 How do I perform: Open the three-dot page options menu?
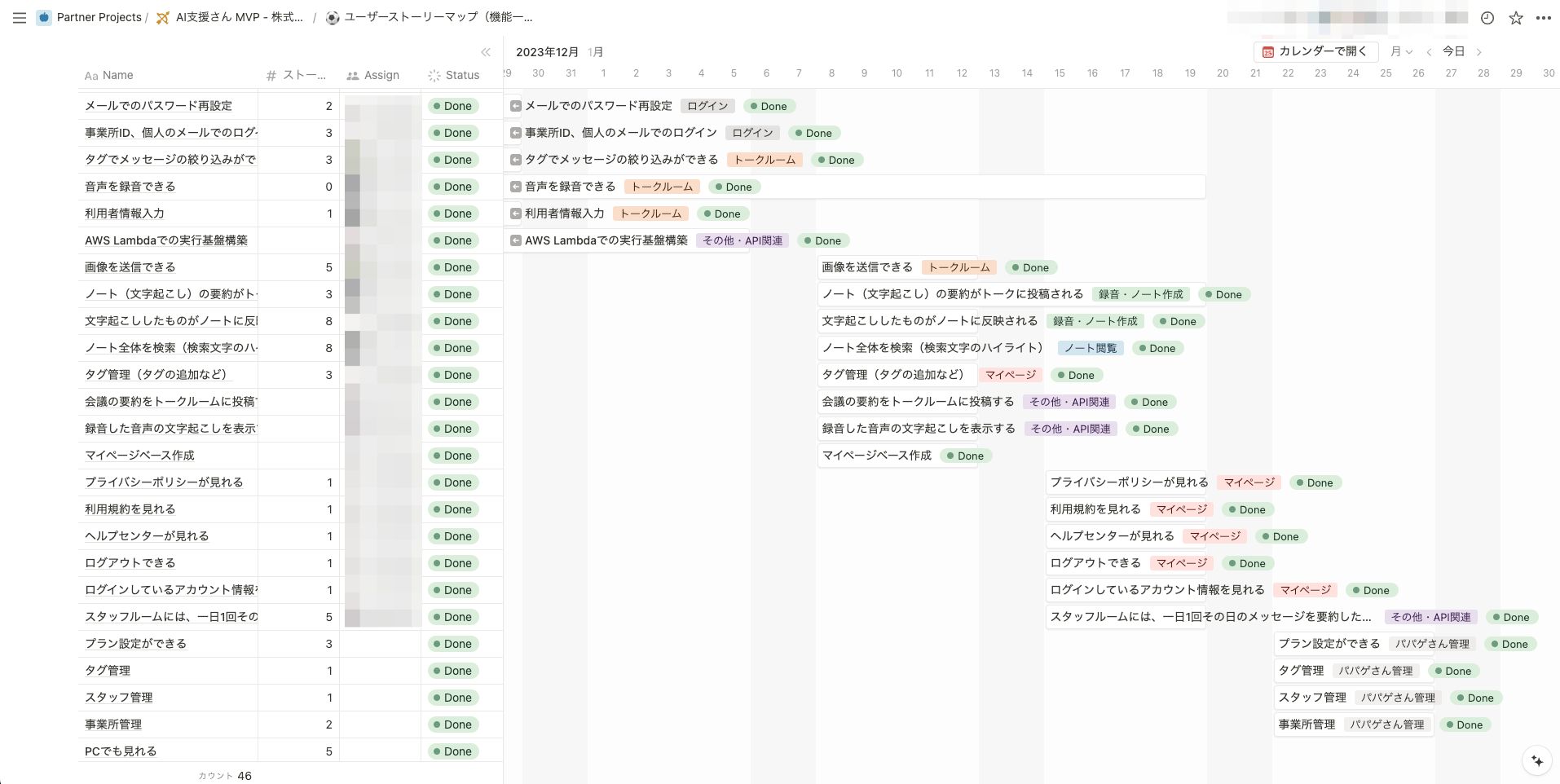pyautogui.click(x=1544, y=18)
